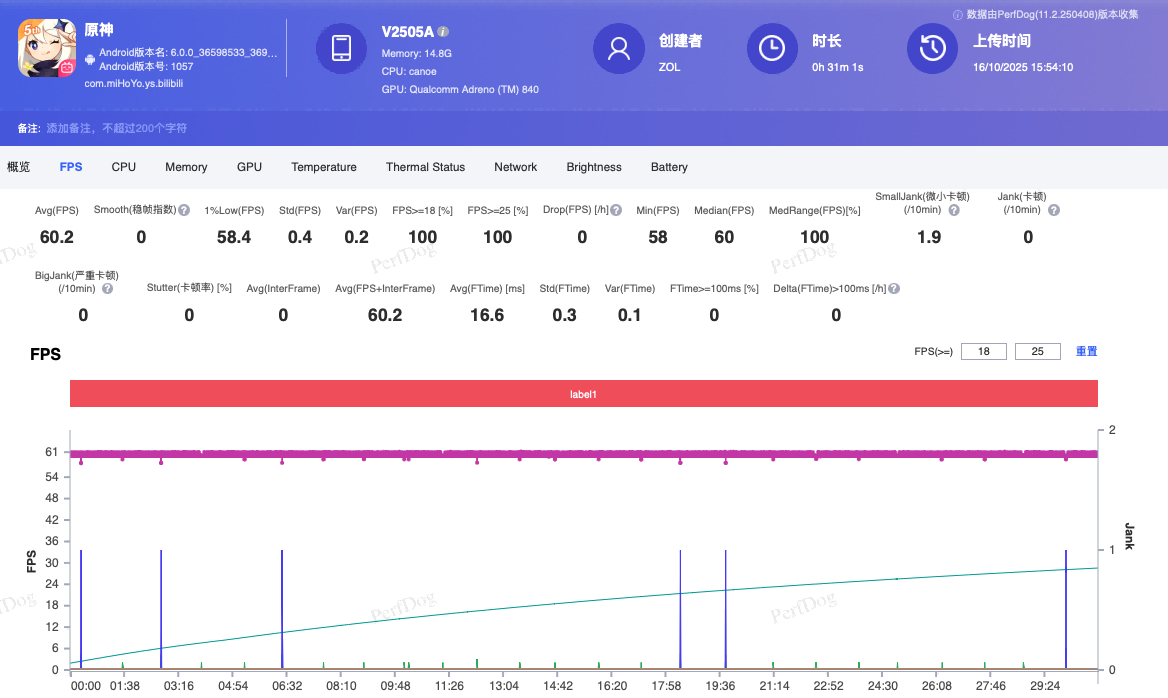Click the info icon beside V2505A

(x=443, y=32)
